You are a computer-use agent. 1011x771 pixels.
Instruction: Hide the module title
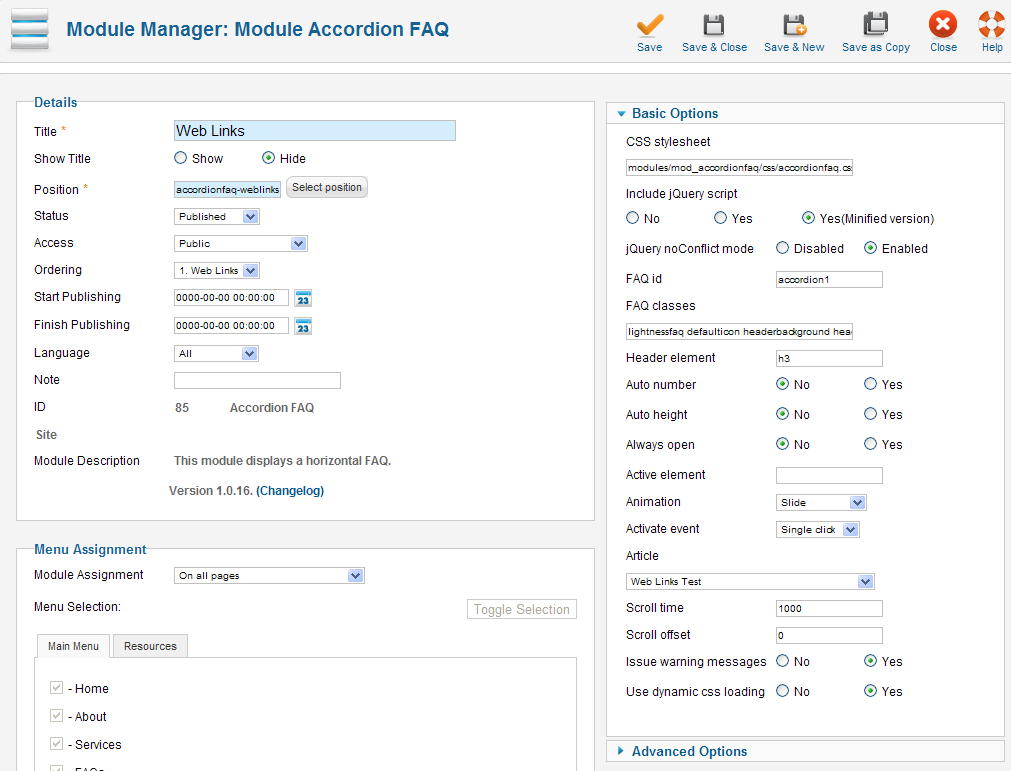(x=267, y=158)
